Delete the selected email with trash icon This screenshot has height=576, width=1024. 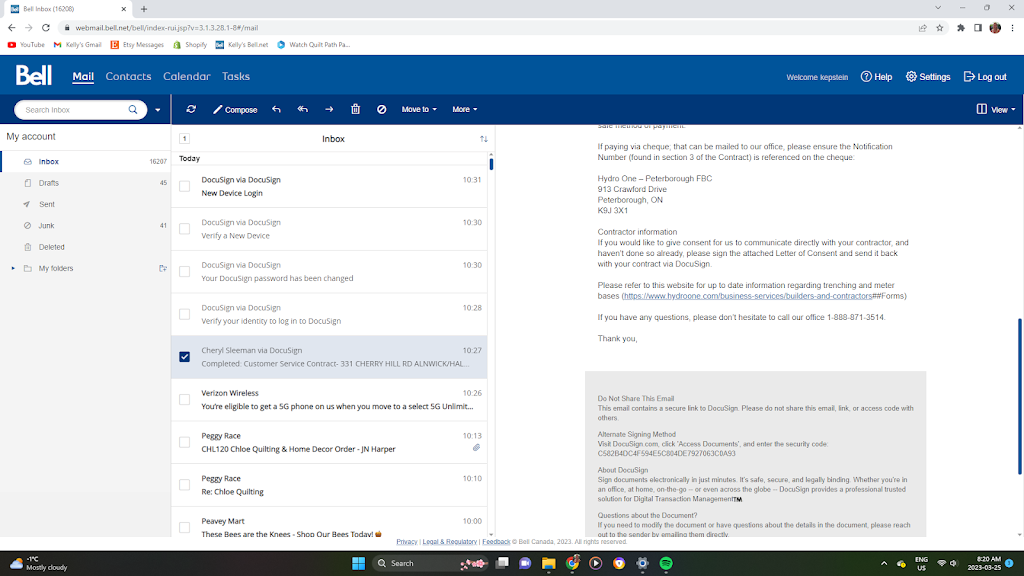point(355,109)
